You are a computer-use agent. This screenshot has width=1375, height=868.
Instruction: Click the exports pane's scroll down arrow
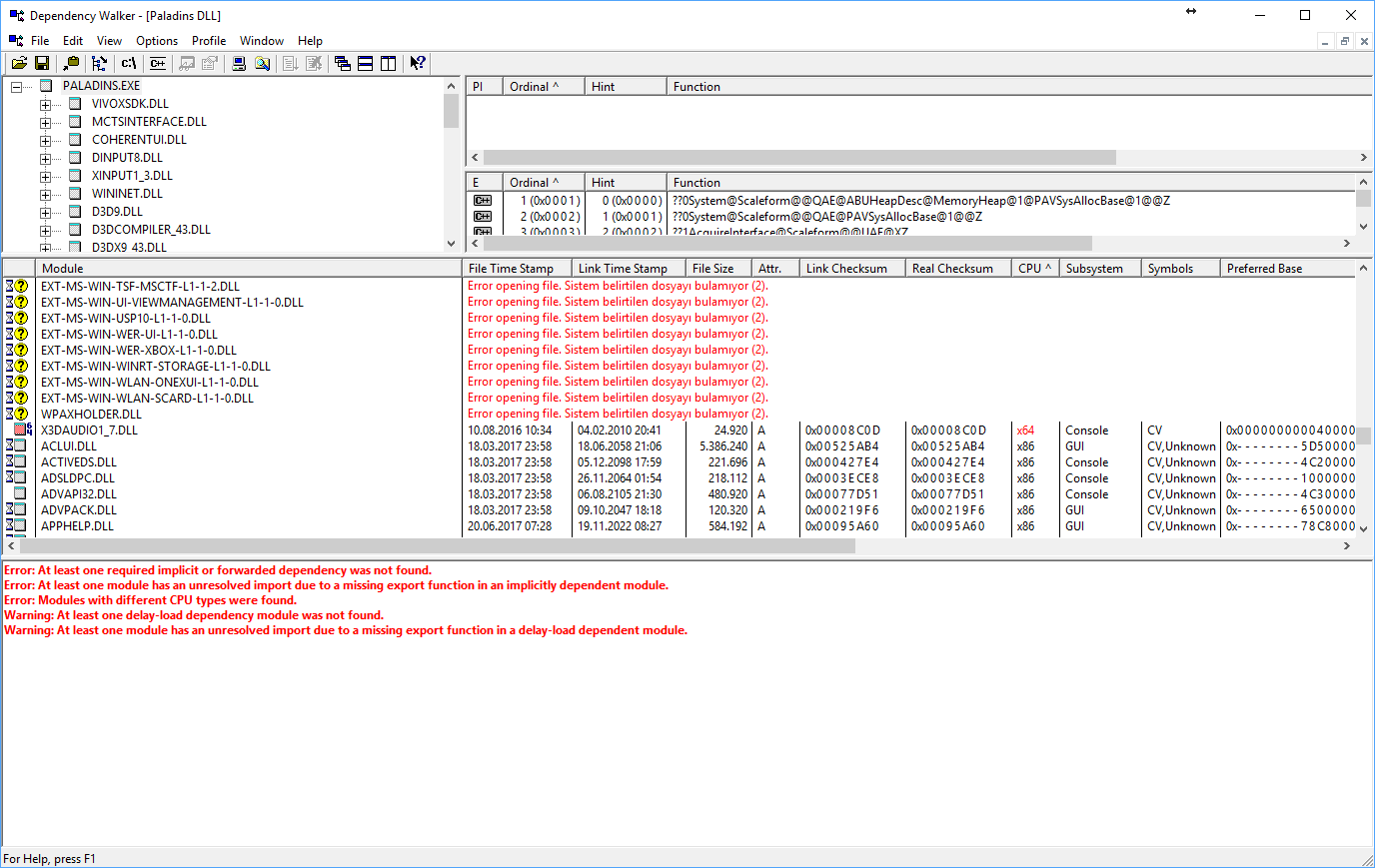pyautogui.click(x=1363, y=227)
